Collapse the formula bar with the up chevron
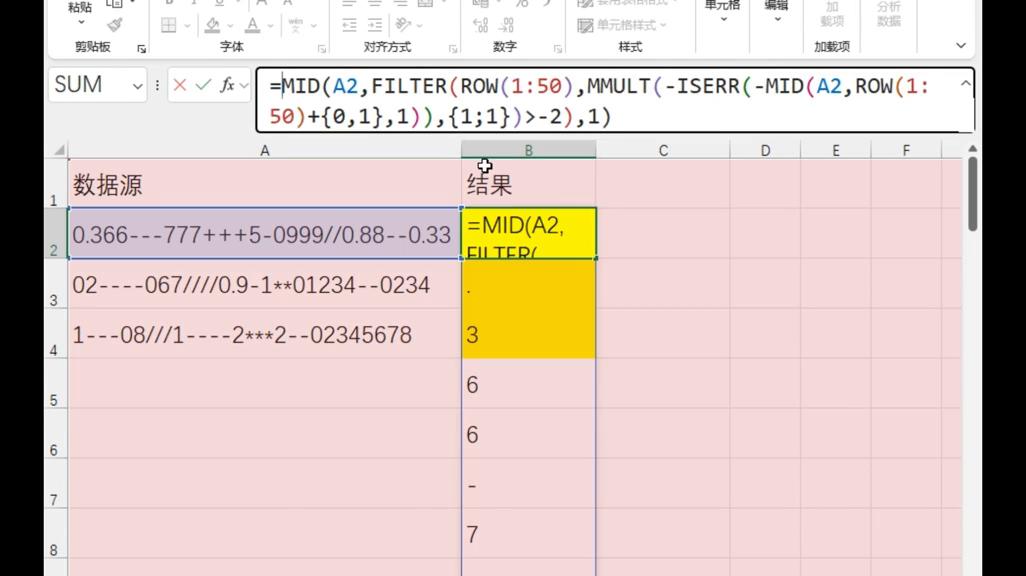This screenshot has height=576, width=1026. 965,84
